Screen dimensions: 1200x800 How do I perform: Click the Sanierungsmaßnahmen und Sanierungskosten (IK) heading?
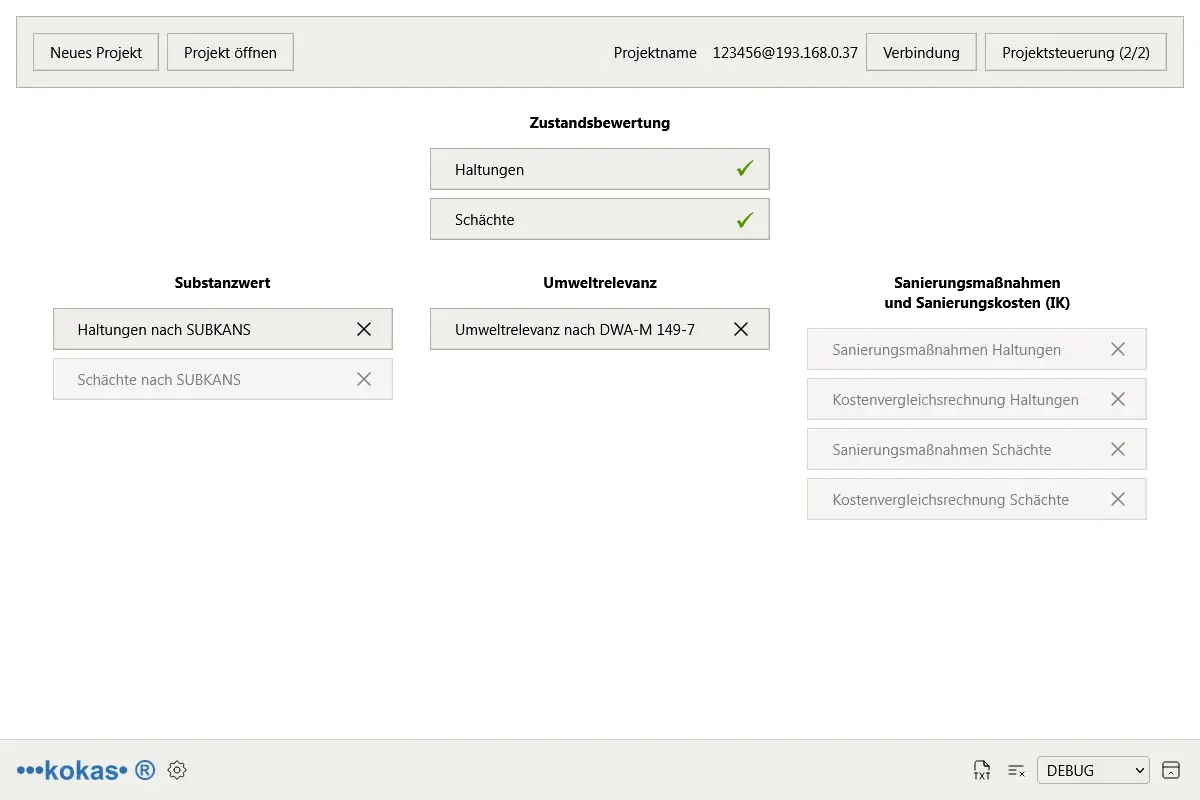(977, 293)
